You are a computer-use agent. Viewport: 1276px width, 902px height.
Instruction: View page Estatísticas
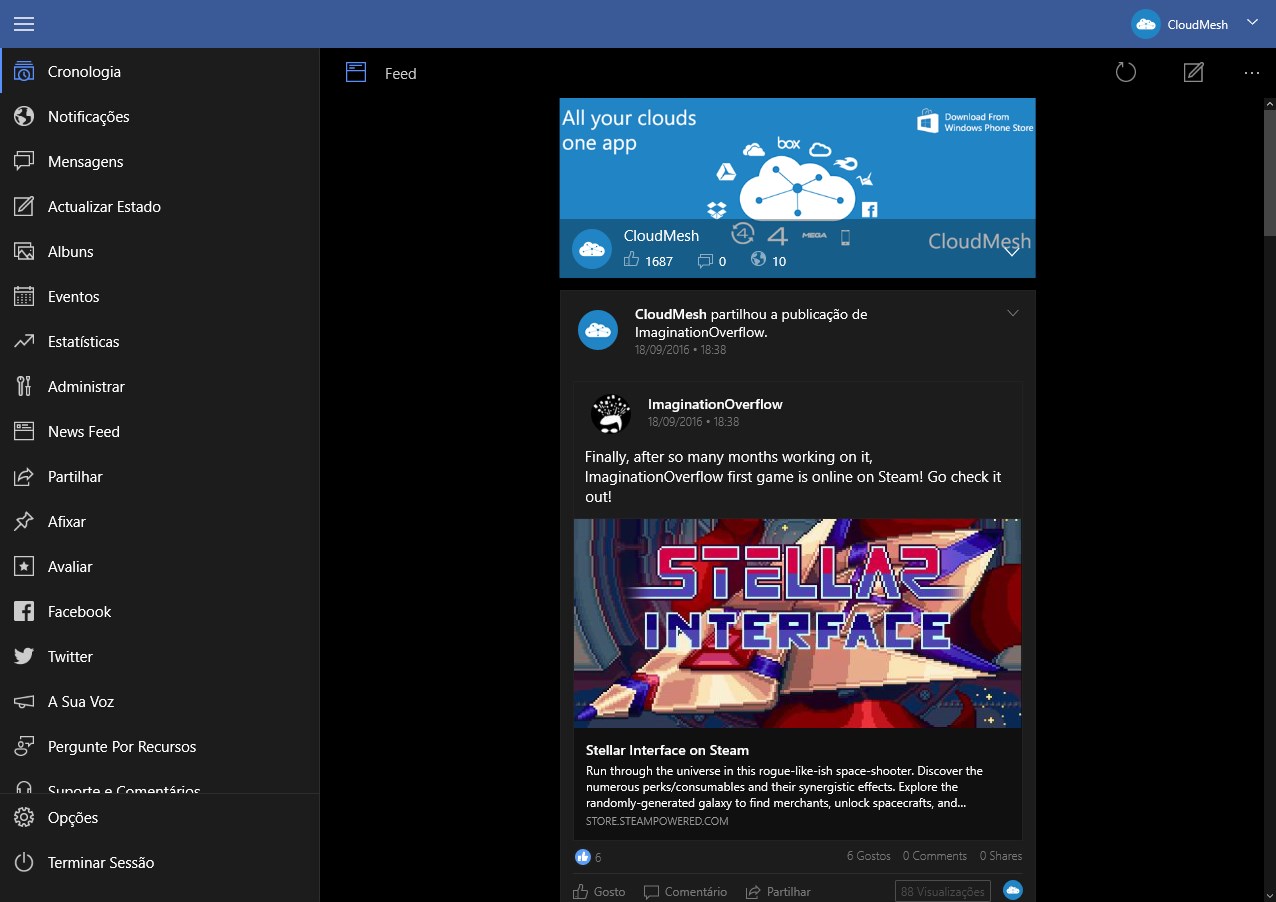point(82,341)
